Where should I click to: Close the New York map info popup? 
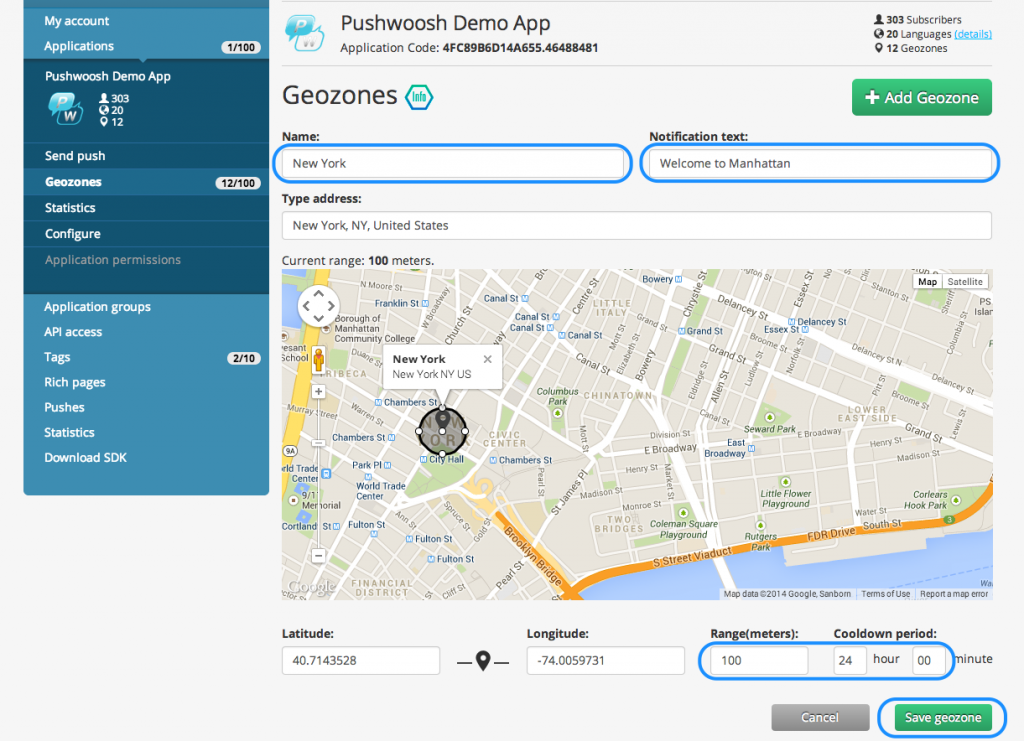(x=487, y=359)
